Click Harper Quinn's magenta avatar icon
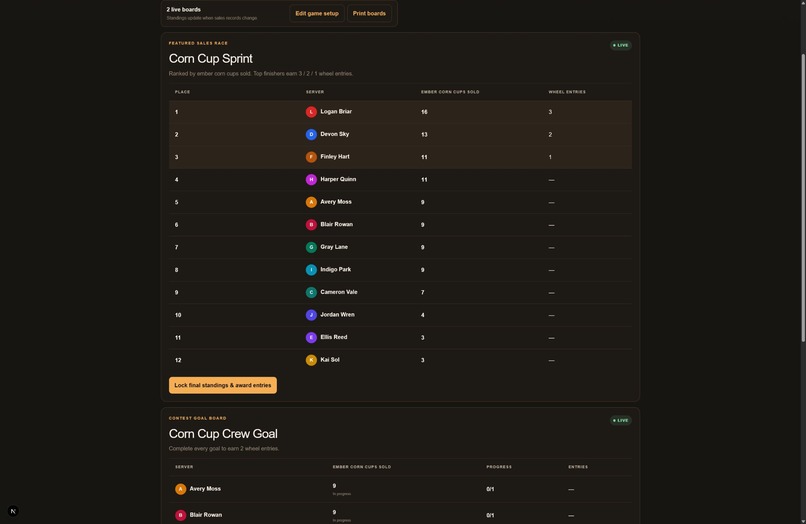Viewport: 806px width, 524px height. (x=311, y=179)
